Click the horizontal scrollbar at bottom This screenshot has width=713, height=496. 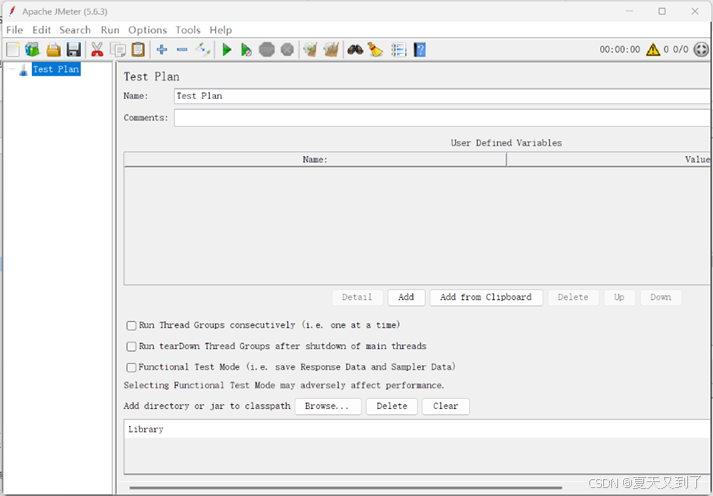(346, 488)
